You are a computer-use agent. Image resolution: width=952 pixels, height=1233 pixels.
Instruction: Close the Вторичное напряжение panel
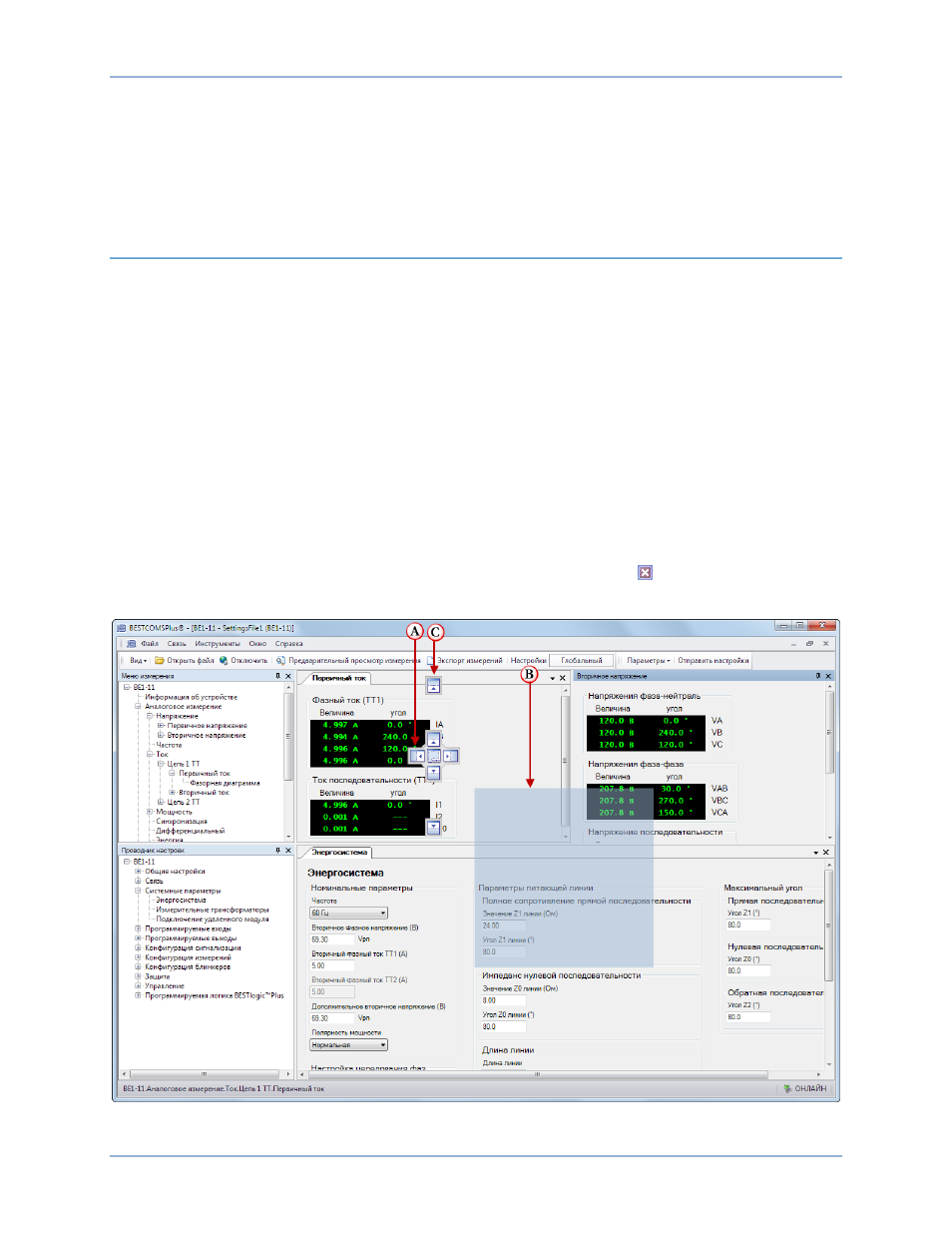[x=828, y=676]
